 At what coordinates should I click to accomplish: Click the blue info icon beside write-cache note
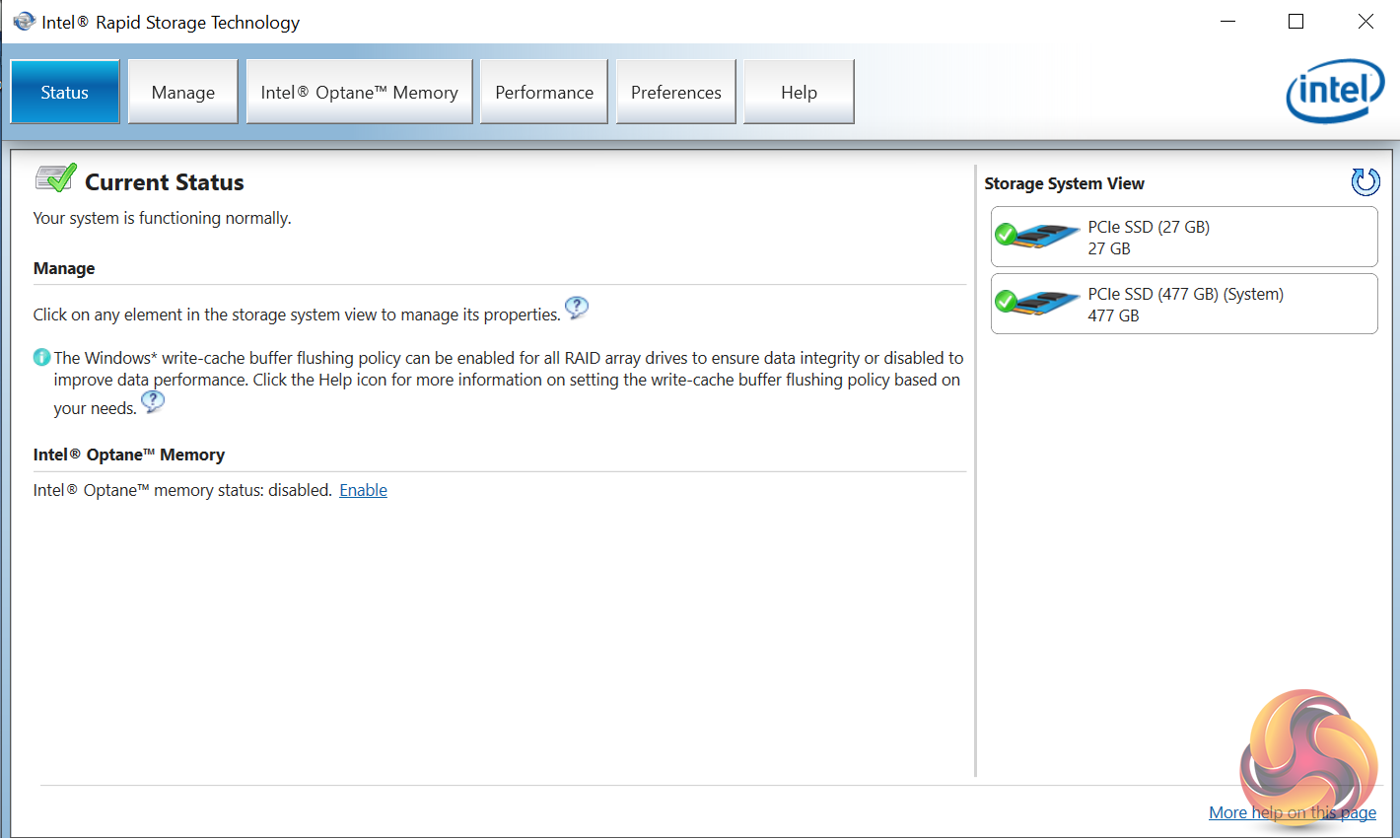(x=41, y=357)
